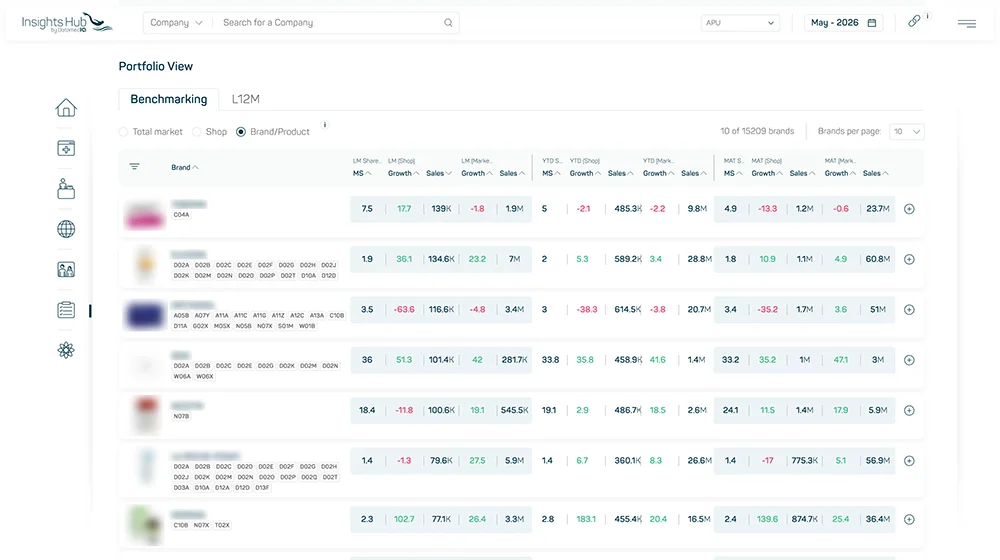The width and height of the screenshot is (1000, 560).
Task: Click the 545.5K sales value
Action: coord(515,411)
